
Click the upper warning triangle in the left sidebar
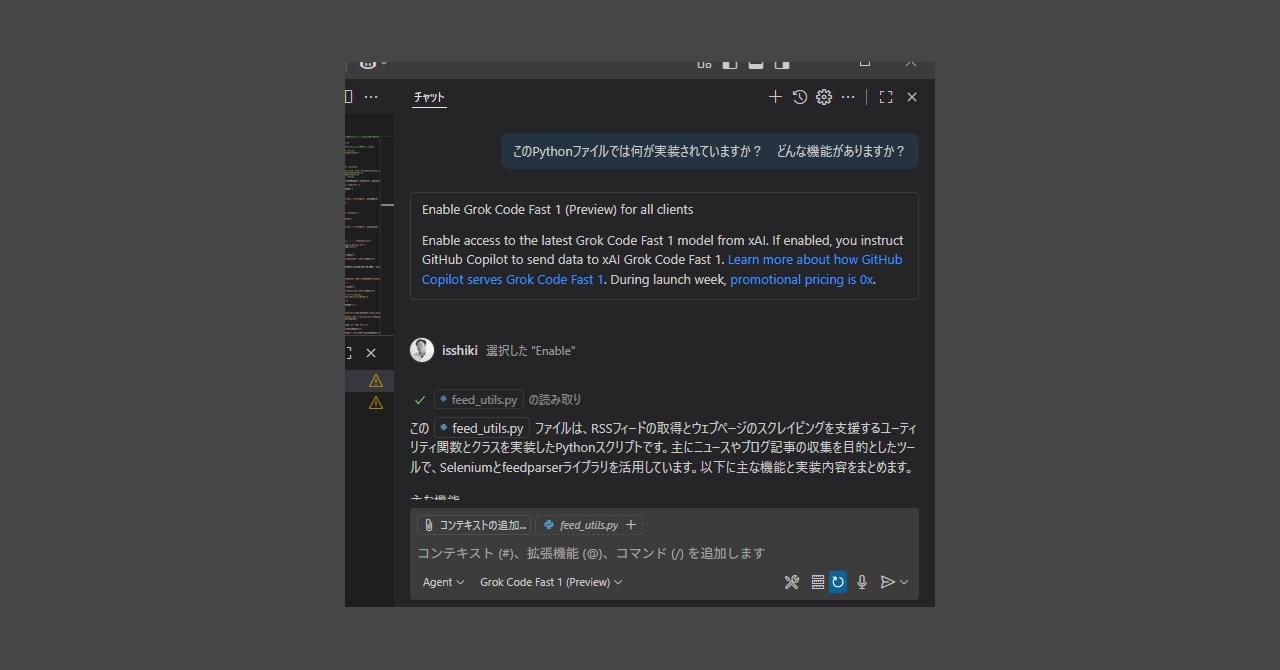click(x=375, y=380)
